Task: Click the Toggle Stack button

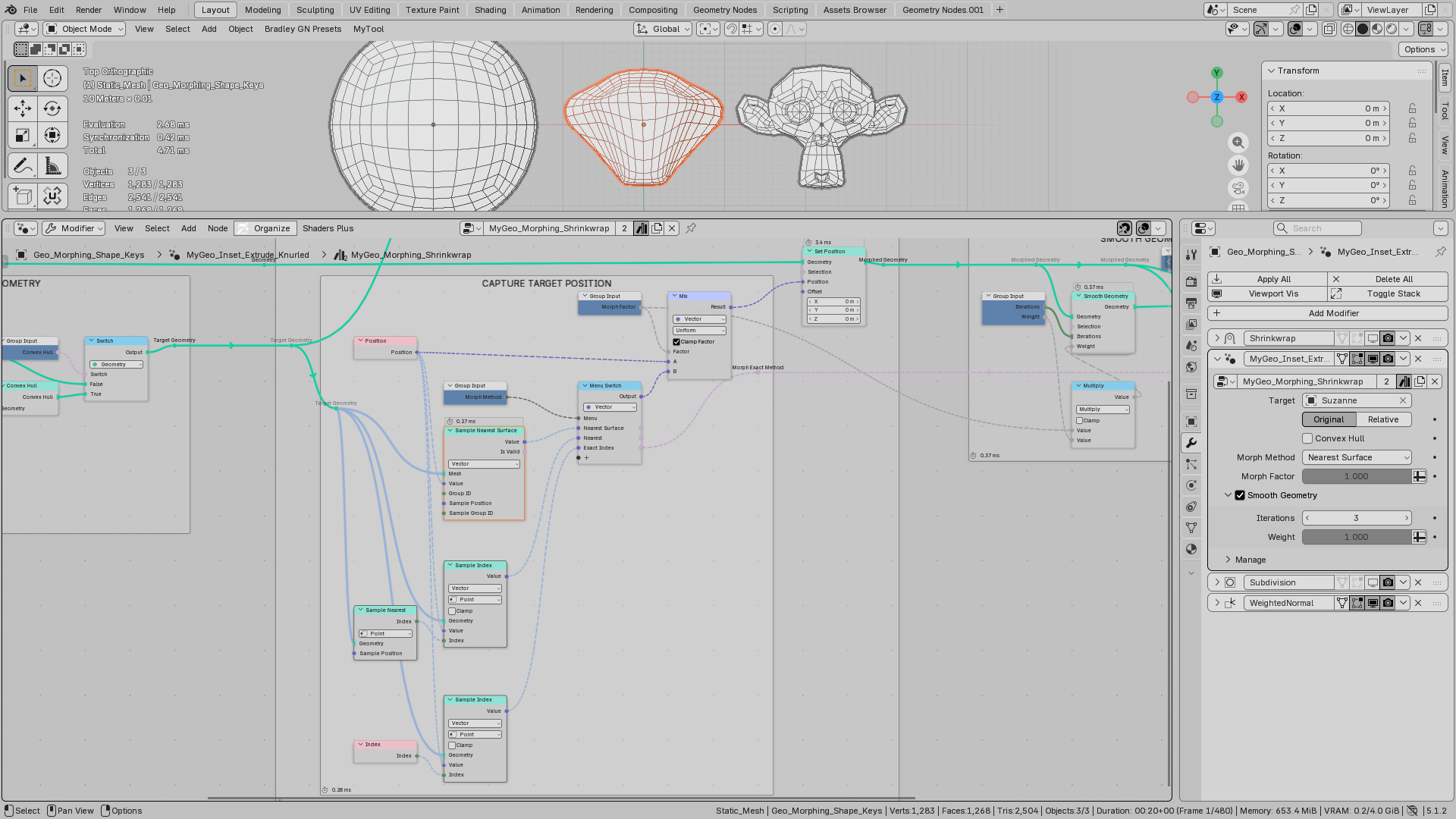Action: tap(1388, 293)
